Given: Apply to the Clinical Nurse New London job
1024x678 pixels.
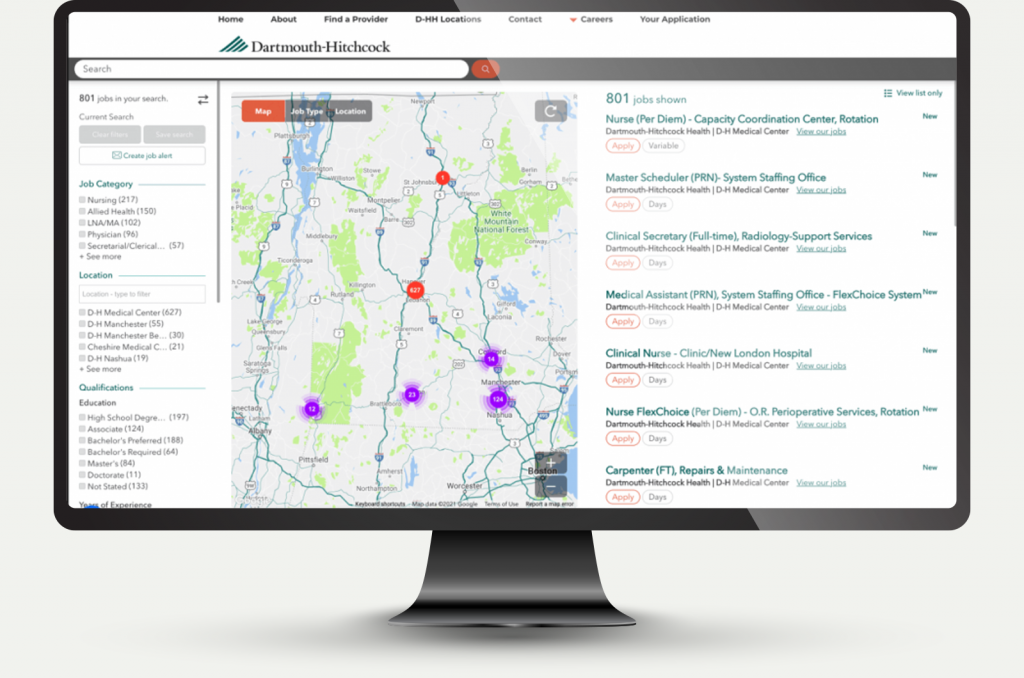Looking at the screenshot, I should point(622,380).
